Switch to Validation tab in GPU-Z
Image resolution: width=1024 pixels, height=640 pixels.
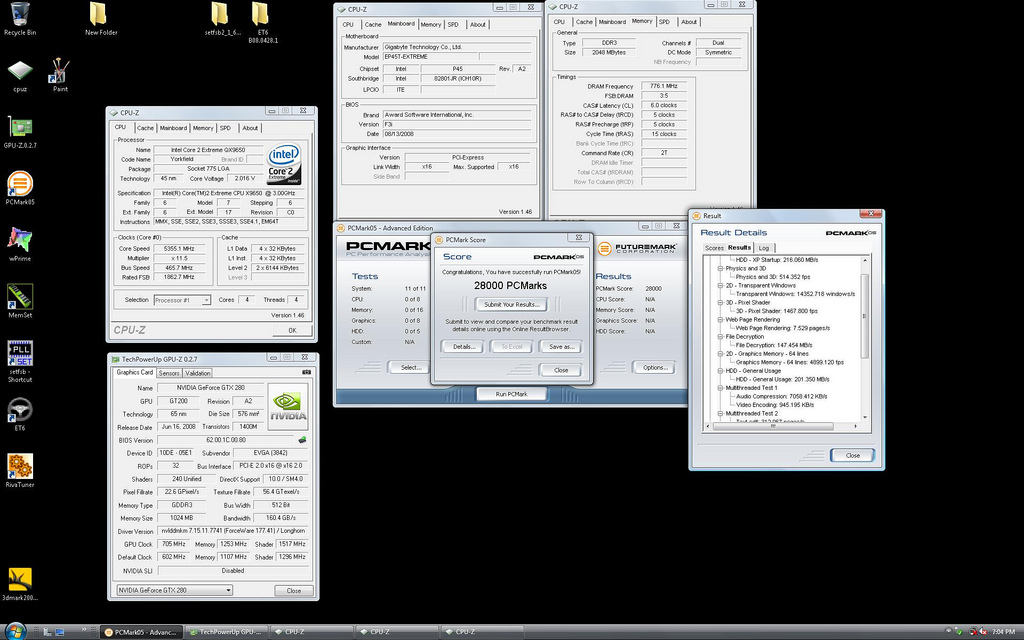point(198,373)
